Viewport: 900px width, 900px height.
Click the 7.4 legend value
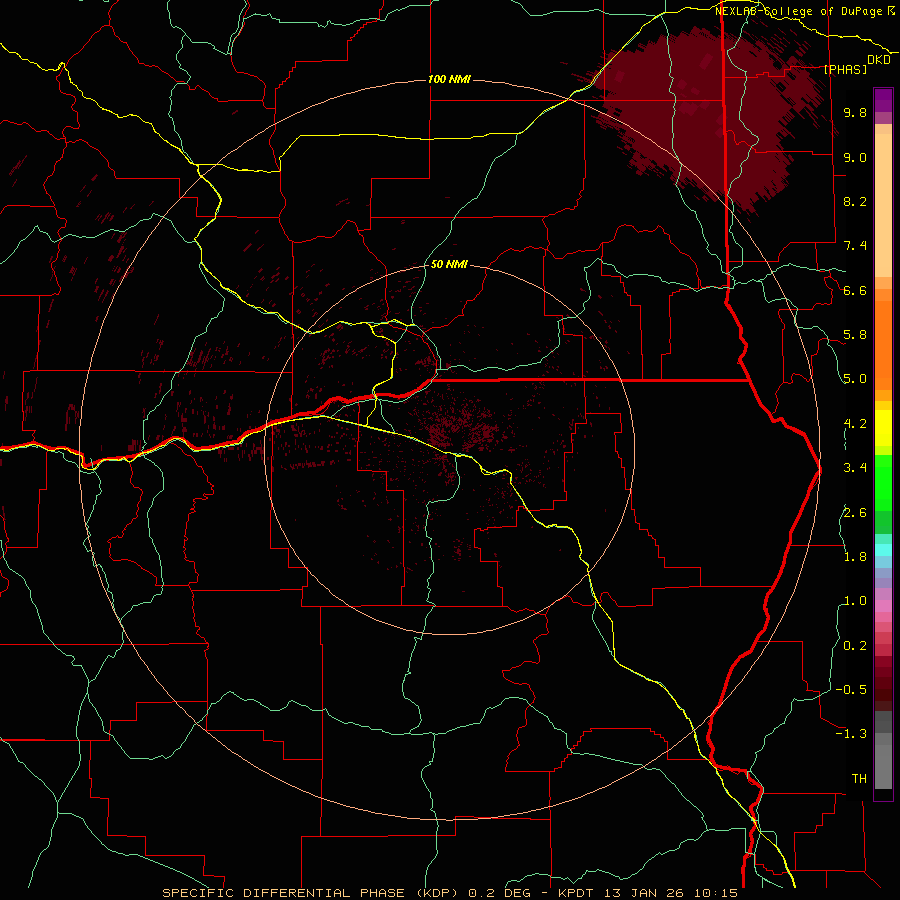tap(855, 246)
